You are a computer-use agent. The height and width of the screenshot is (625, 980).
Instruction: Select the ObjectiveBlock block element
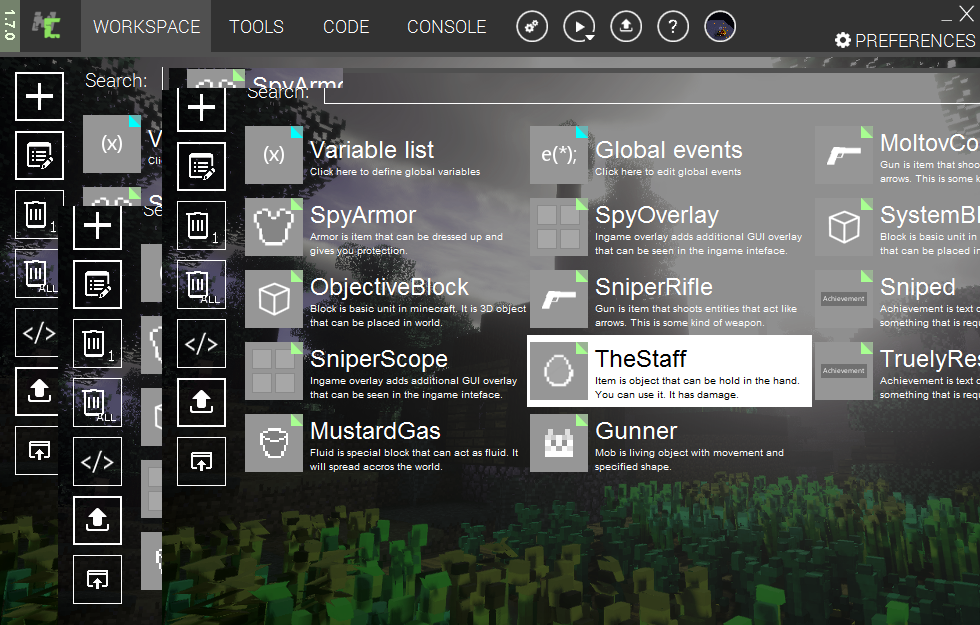[x=386, y=299]
